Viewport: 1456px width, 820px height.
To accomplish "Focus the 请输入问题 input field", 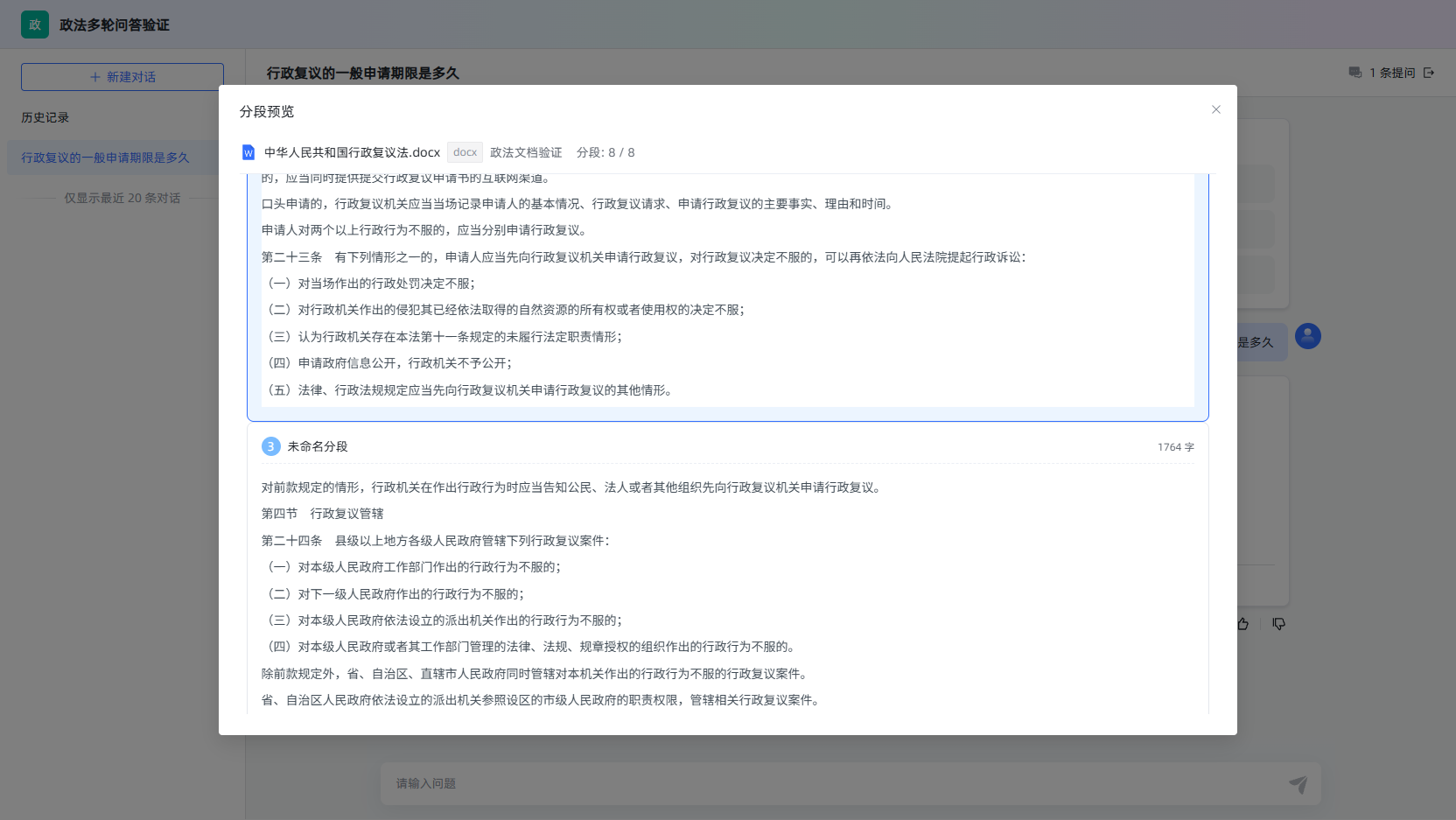I will coord(831,784).
